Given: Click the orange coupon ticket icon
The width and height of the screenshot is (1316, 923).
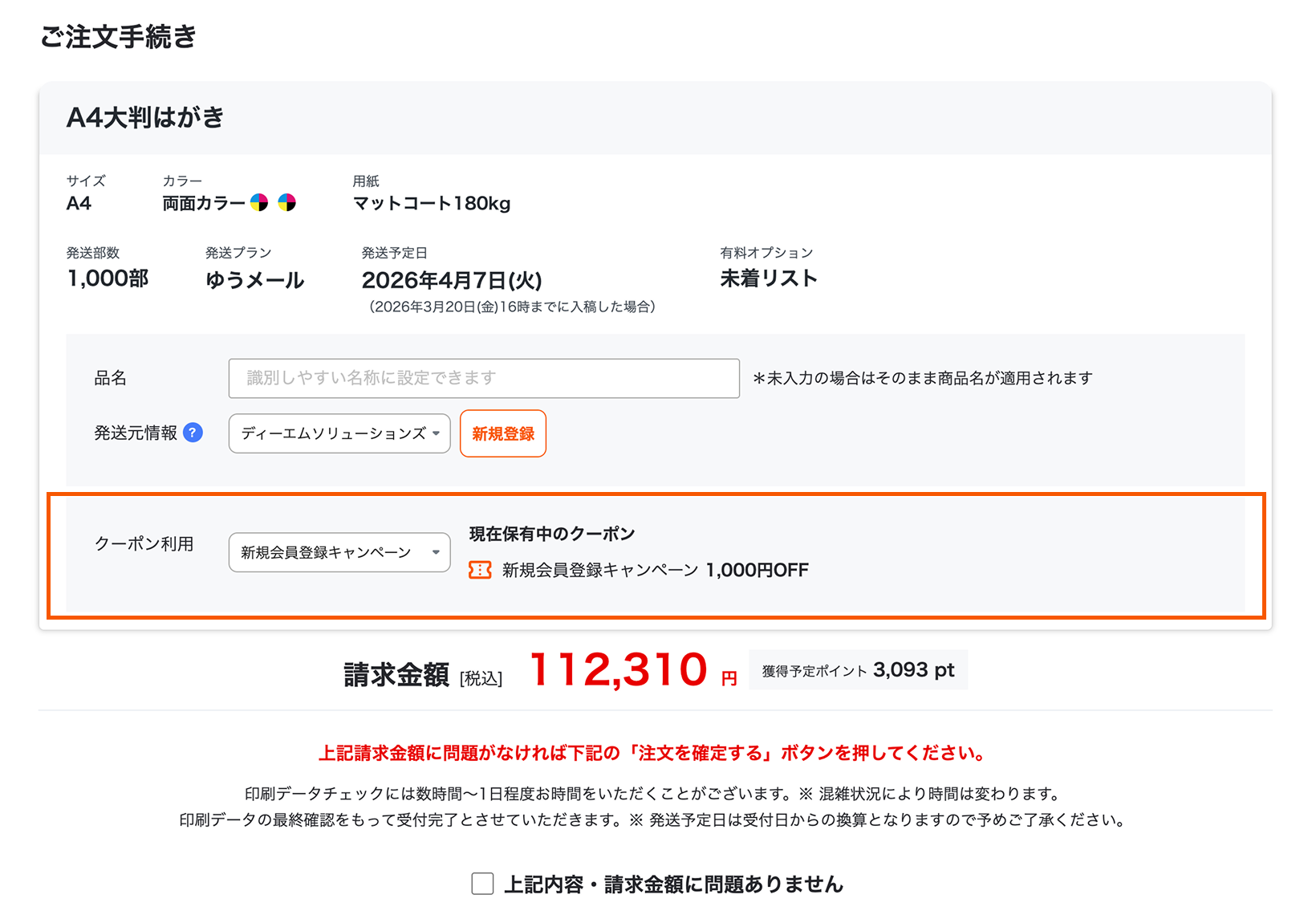Looking at the screenshot, I should point(479,571).
